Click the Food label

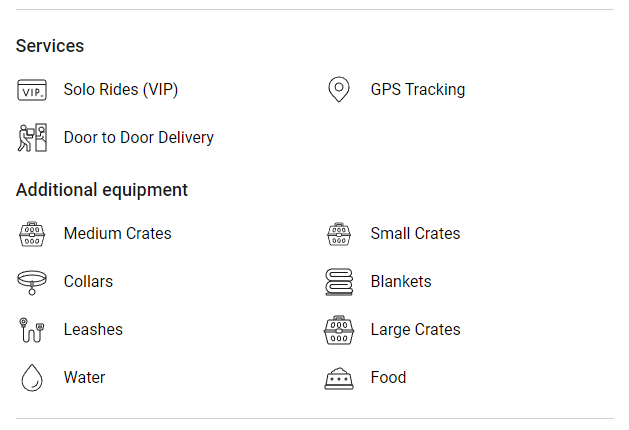(388, 377)
